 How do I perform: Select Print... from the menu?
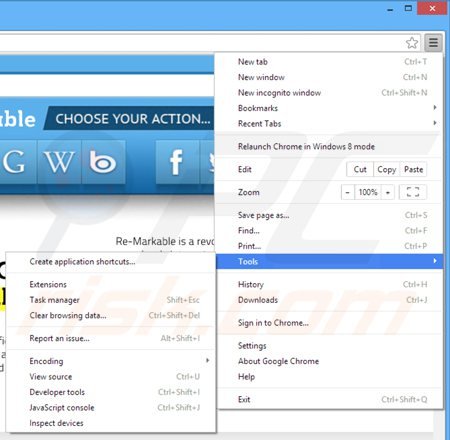[x=329, y=246]
